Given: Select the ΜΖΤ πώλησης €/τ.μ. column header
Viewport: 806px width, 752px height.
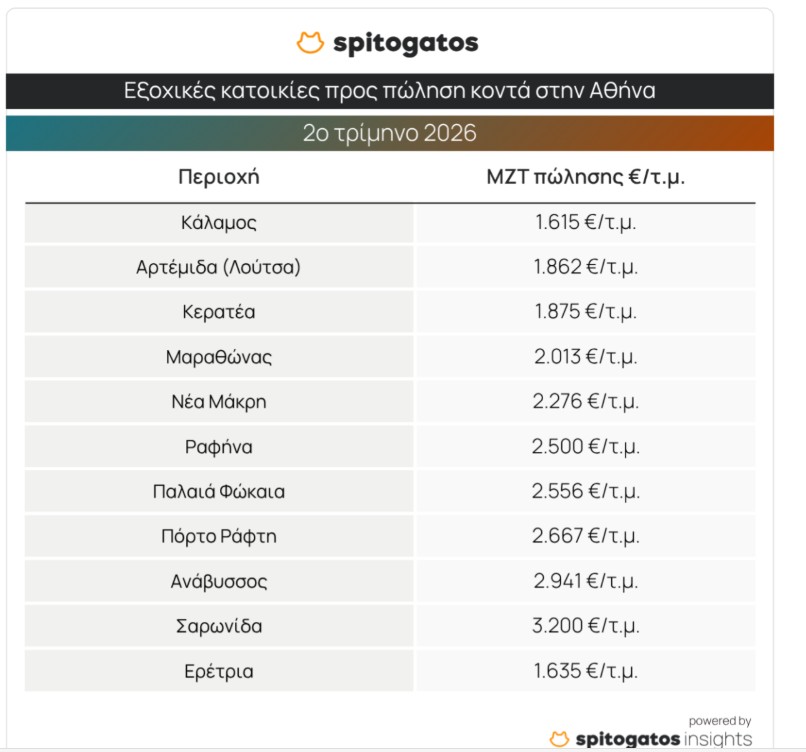Looking at the screenshot, I should (585, 177).
